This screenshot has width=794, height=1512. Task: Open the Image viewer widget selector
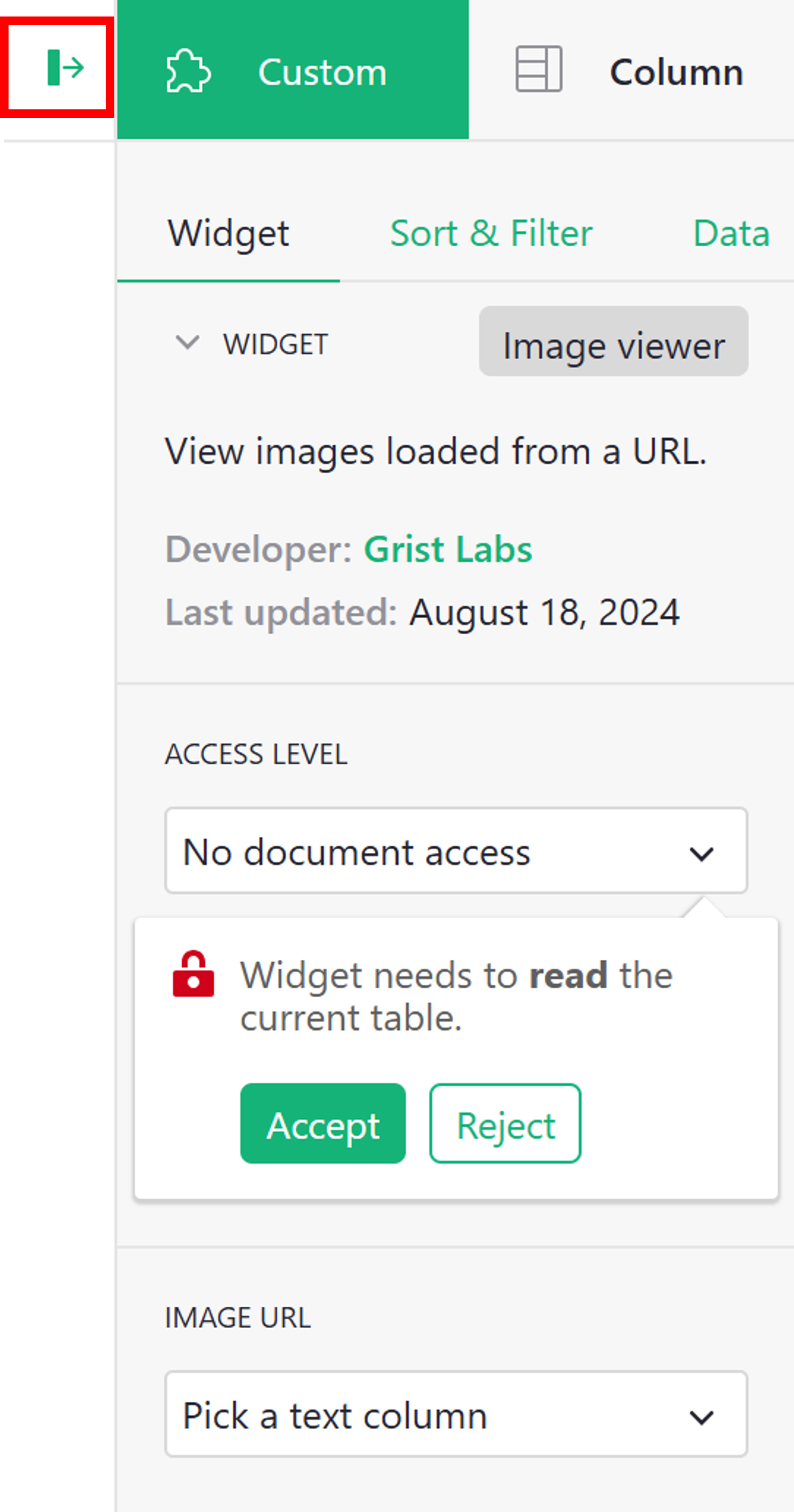pyautogui.click(x=612, y=344)
